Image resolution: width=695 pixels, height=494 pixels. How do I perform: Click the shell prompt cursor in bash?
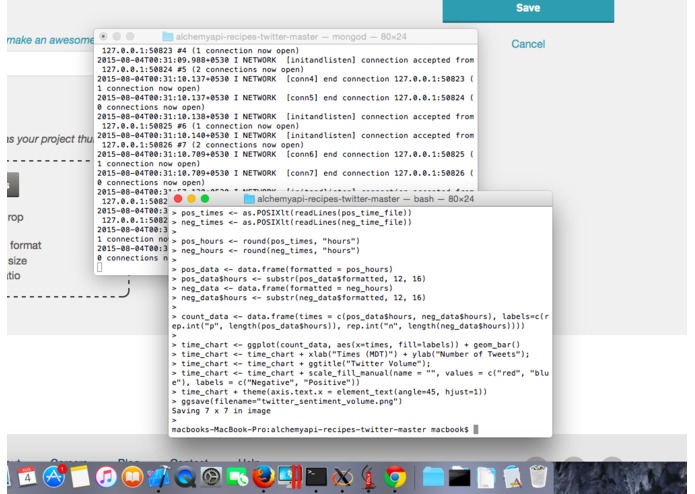pyautogui.click(x=476, y=429)
